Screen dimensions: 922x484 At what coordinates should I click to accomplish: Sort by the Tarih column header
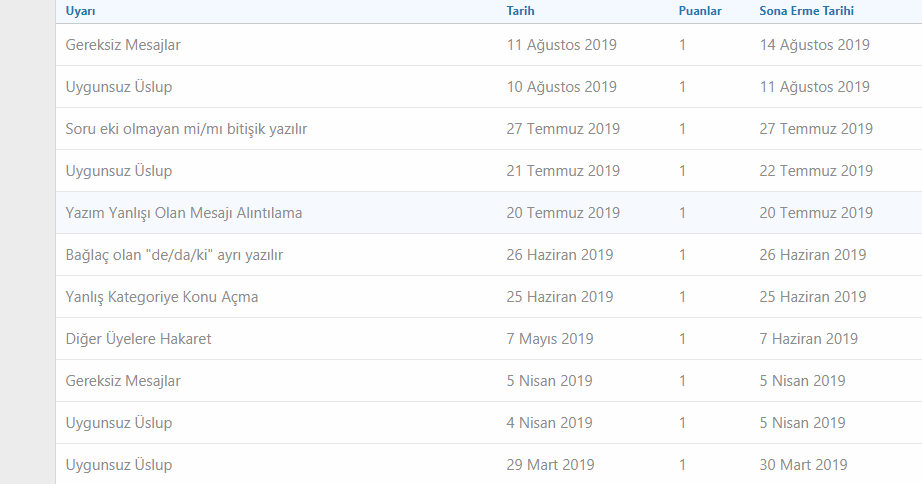(520, 11)
